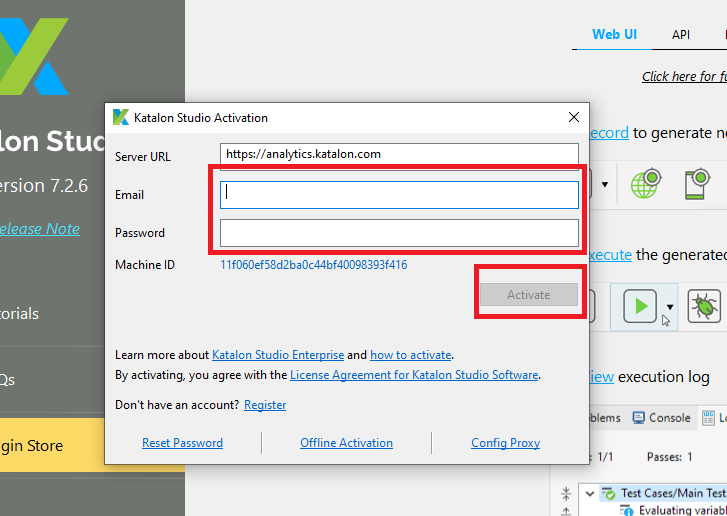Switch to the API tab
727x516 pixels.
pyautogui.click(x=680, y=35)
